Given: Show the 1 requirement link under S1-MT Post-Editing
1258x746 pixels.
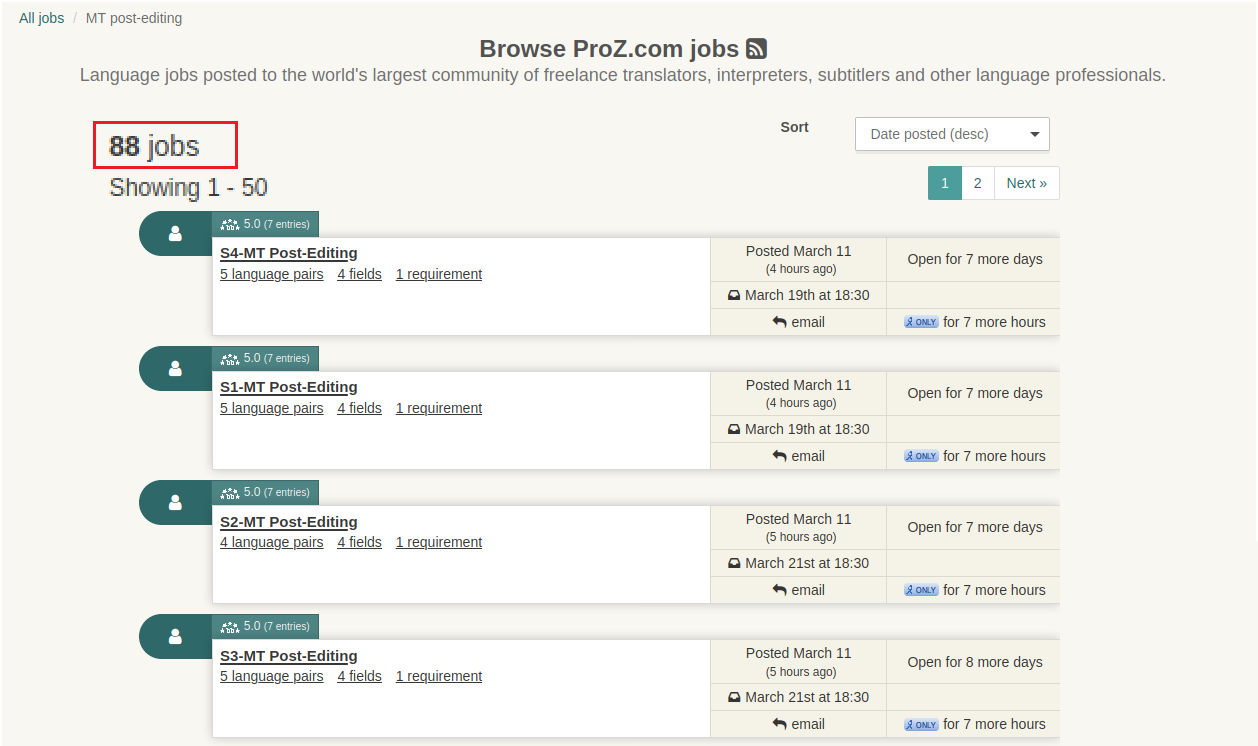Looking at the screenshot, I should pos(439,408).
